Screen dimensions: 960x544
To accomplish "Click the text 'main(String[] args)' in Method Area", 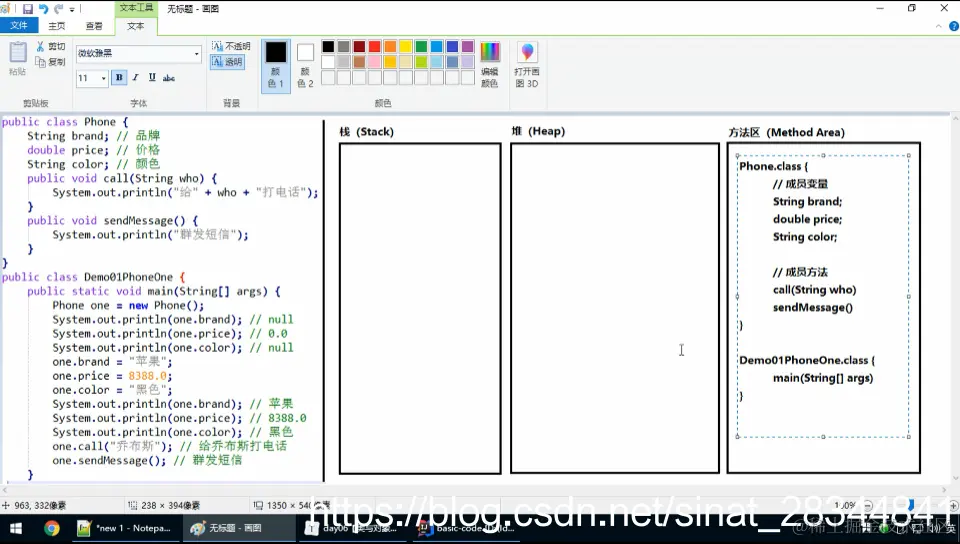I will click(x=823, y=378).
